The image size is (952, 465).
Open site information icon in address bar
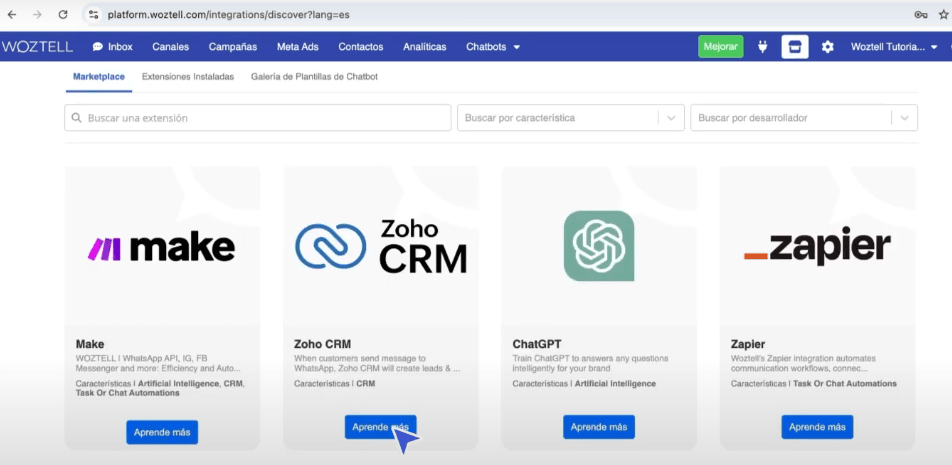coord(93,15)
